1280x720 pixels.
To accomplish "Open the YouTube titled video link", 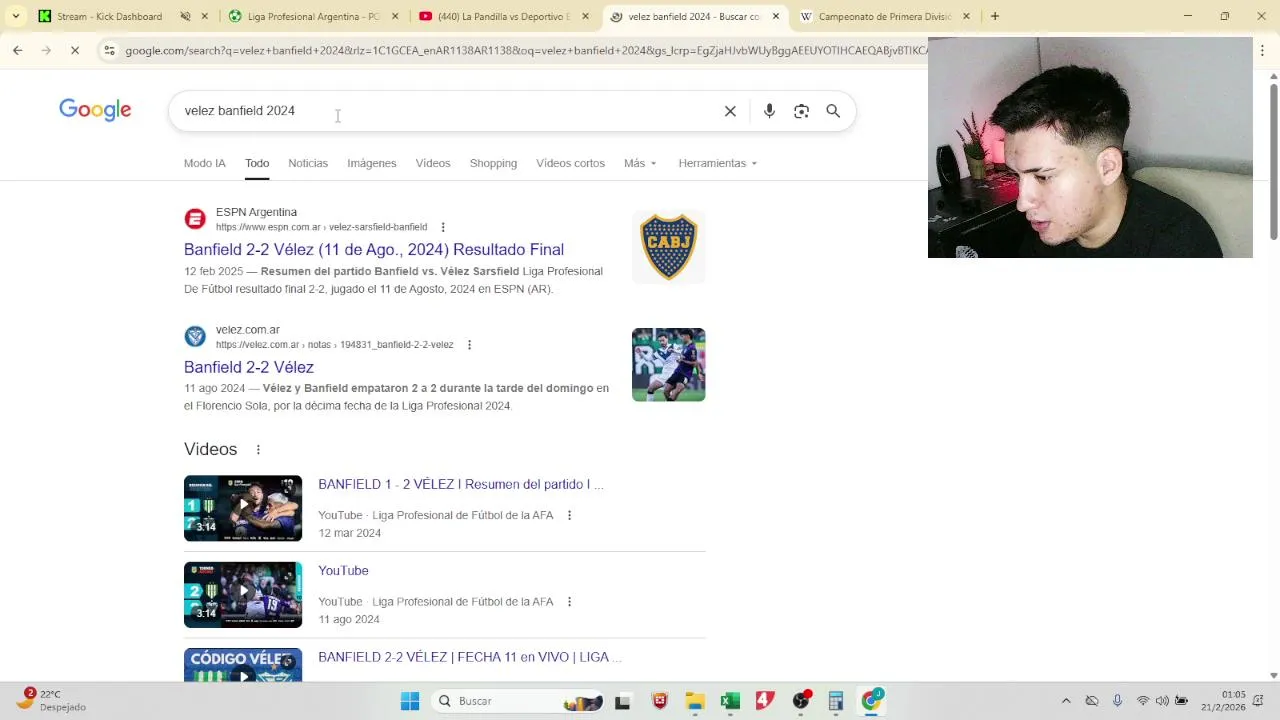I will point(343,570).
